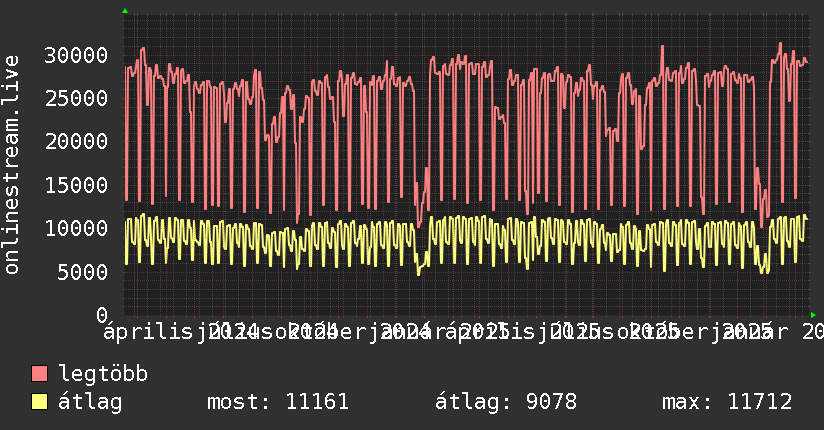The width and height of the screenshot is (824, 430).
Task: Click the green arrow atop the y-axis
Action: tap(125, 11)
